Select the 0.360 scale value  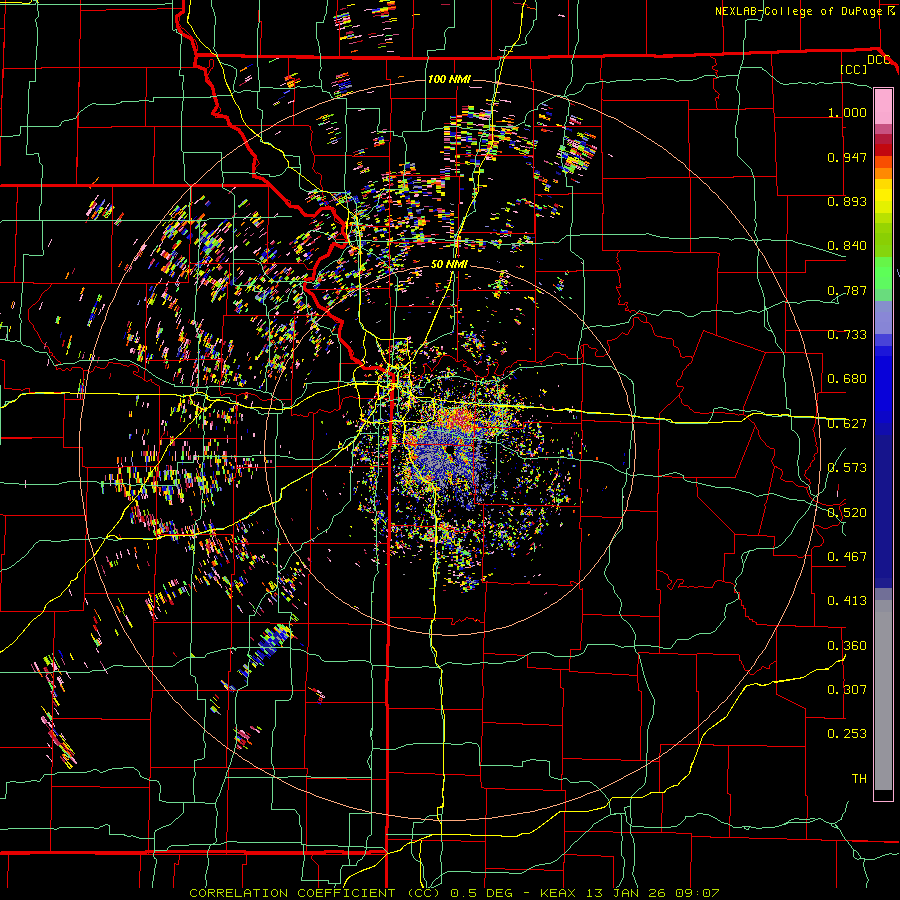click(x=847, y=646)
